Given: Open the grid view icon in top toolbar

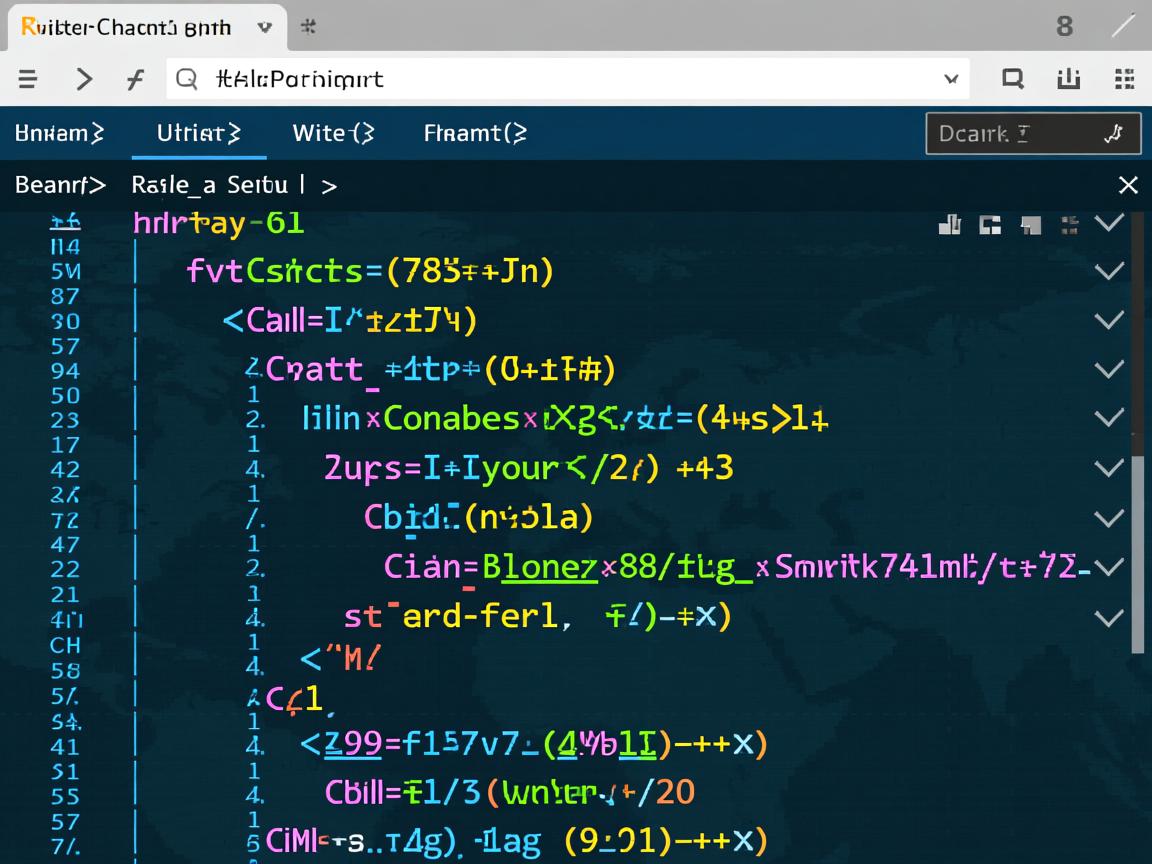Looking at the screenshot, I should (x=1124, y=79).
